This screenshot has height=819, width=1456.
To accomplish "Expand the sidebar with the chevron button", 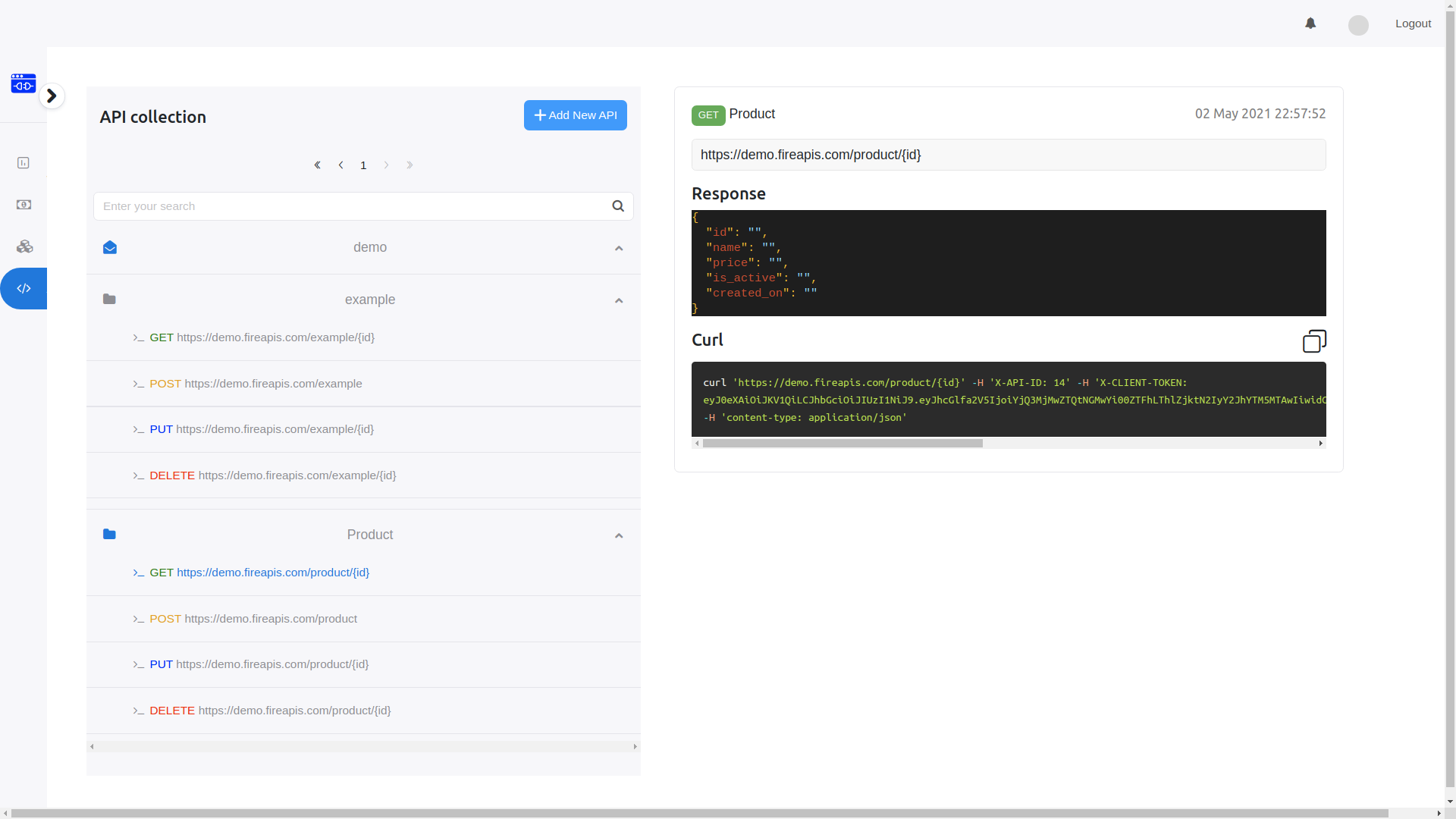I will point(52,96).
